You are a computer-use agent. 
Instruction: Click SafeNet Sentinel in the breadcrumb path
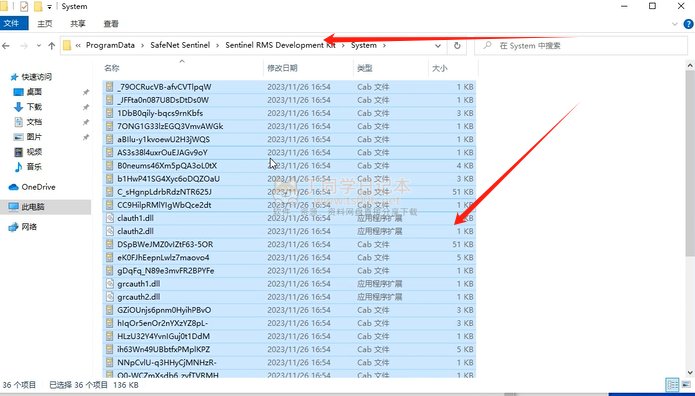tap(180, 45)
